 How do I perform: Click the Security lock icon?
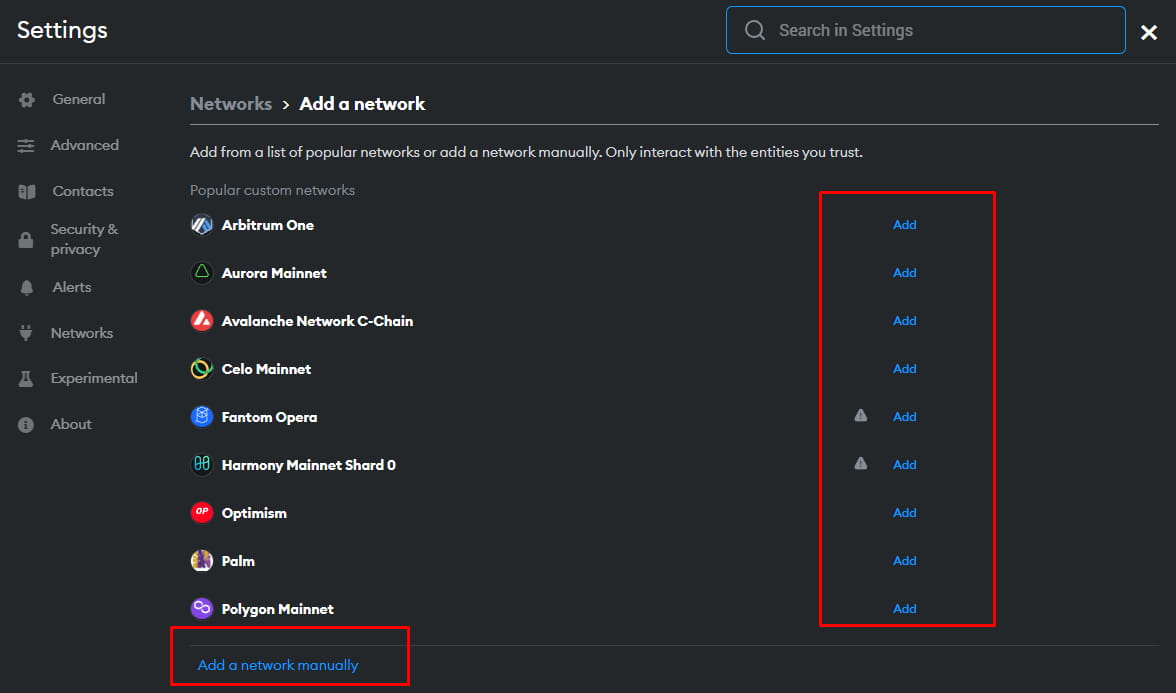[x=26, y=240]
